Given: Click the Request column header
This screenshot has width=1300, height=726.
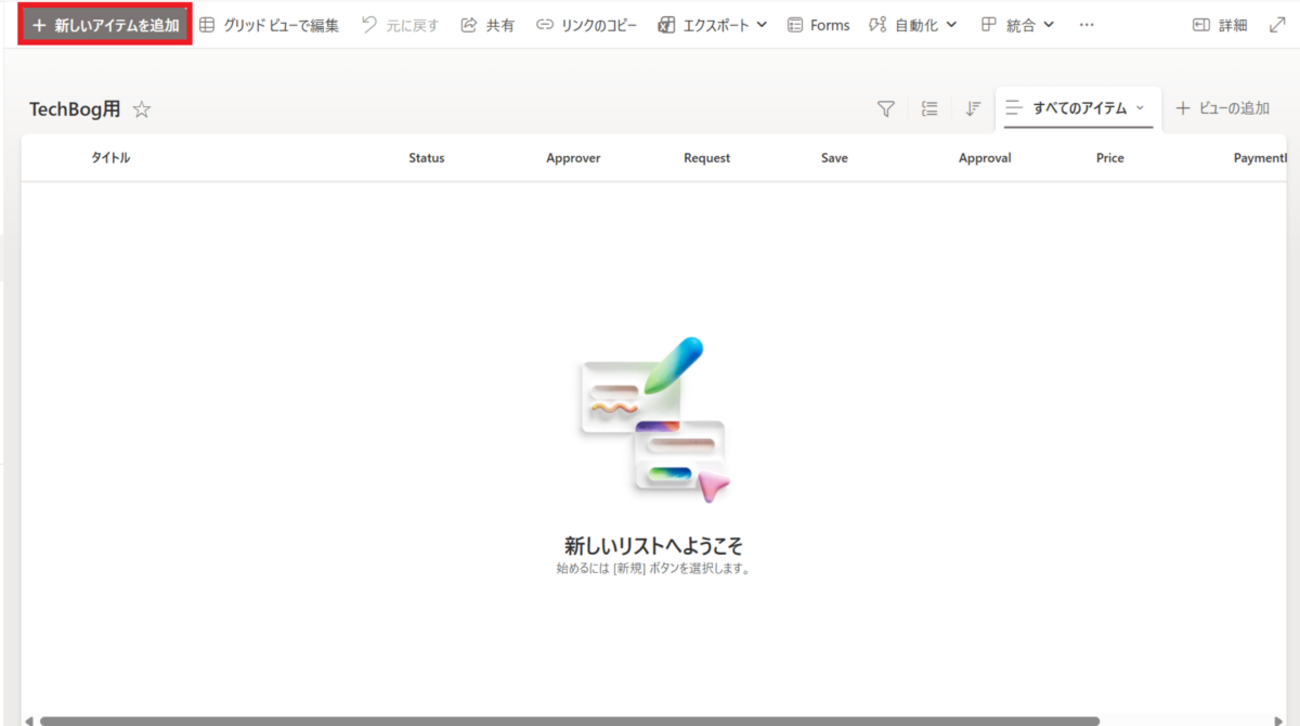Looking at the screenshot, I should tap(707, 158).
